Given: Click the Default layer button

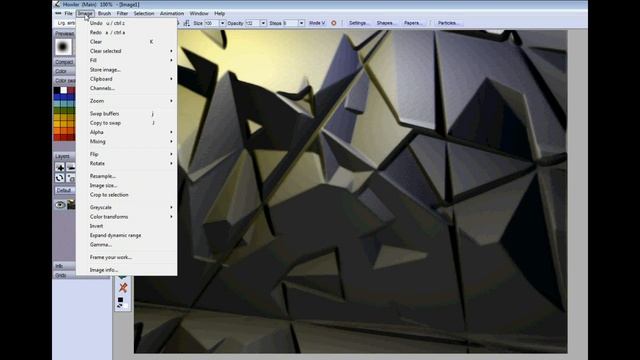Looking at the screenshot, I should (x=64, y=190).
